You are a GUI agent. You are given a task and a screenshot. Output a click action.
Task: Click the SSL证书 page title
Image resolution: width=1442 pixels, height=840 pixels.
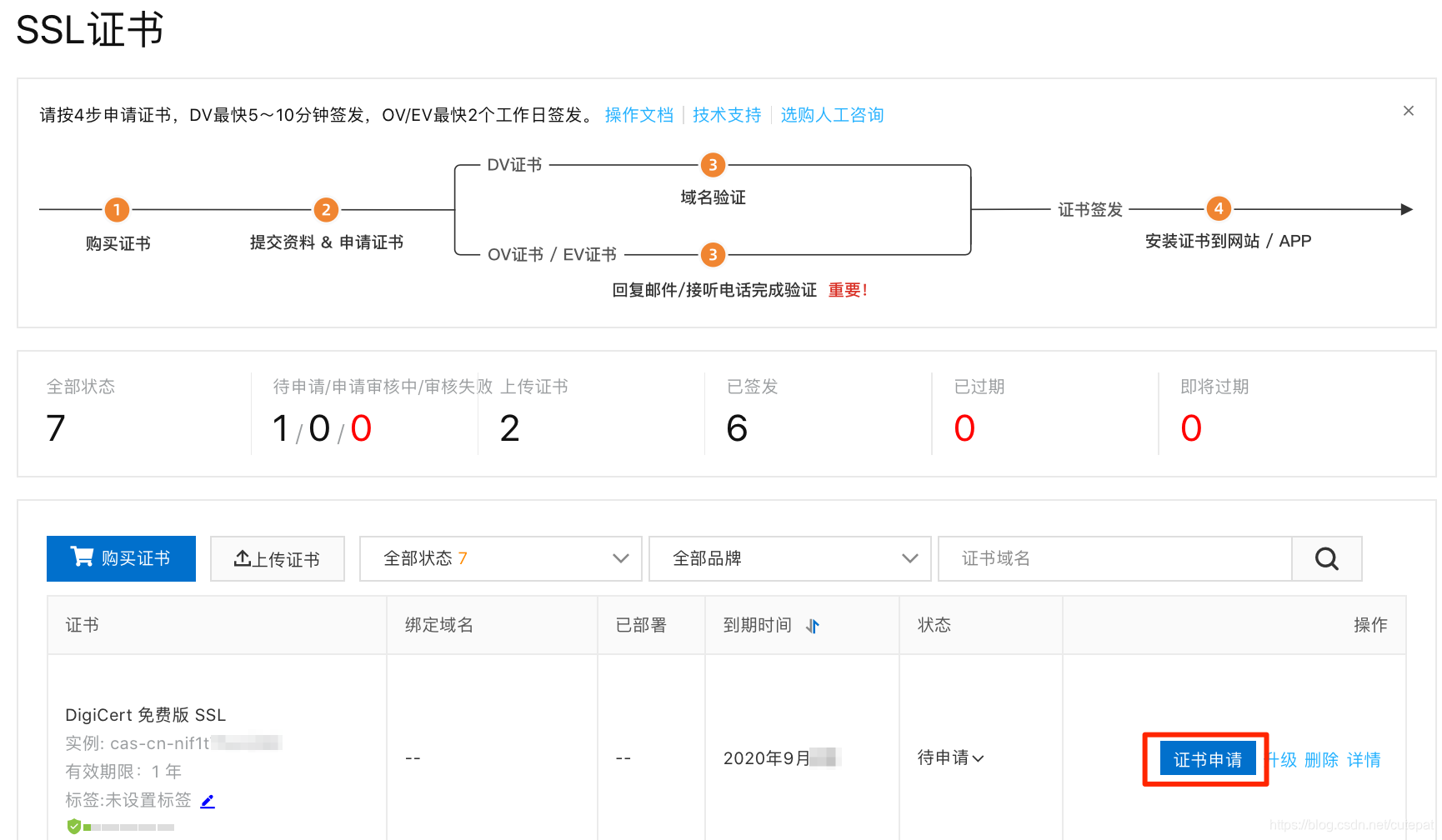[x=90, y=30]
